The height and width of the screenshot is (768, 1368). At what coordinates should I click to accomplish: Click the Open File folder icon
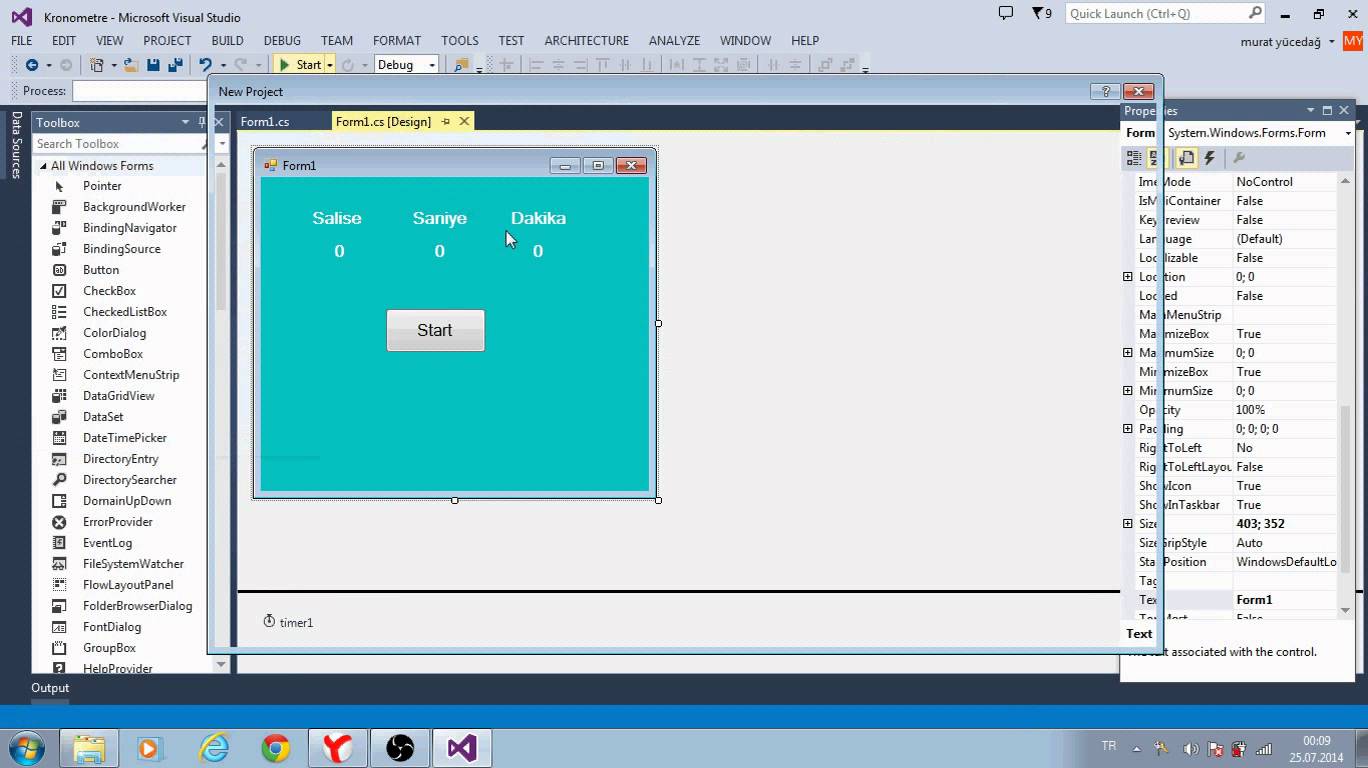133,65
